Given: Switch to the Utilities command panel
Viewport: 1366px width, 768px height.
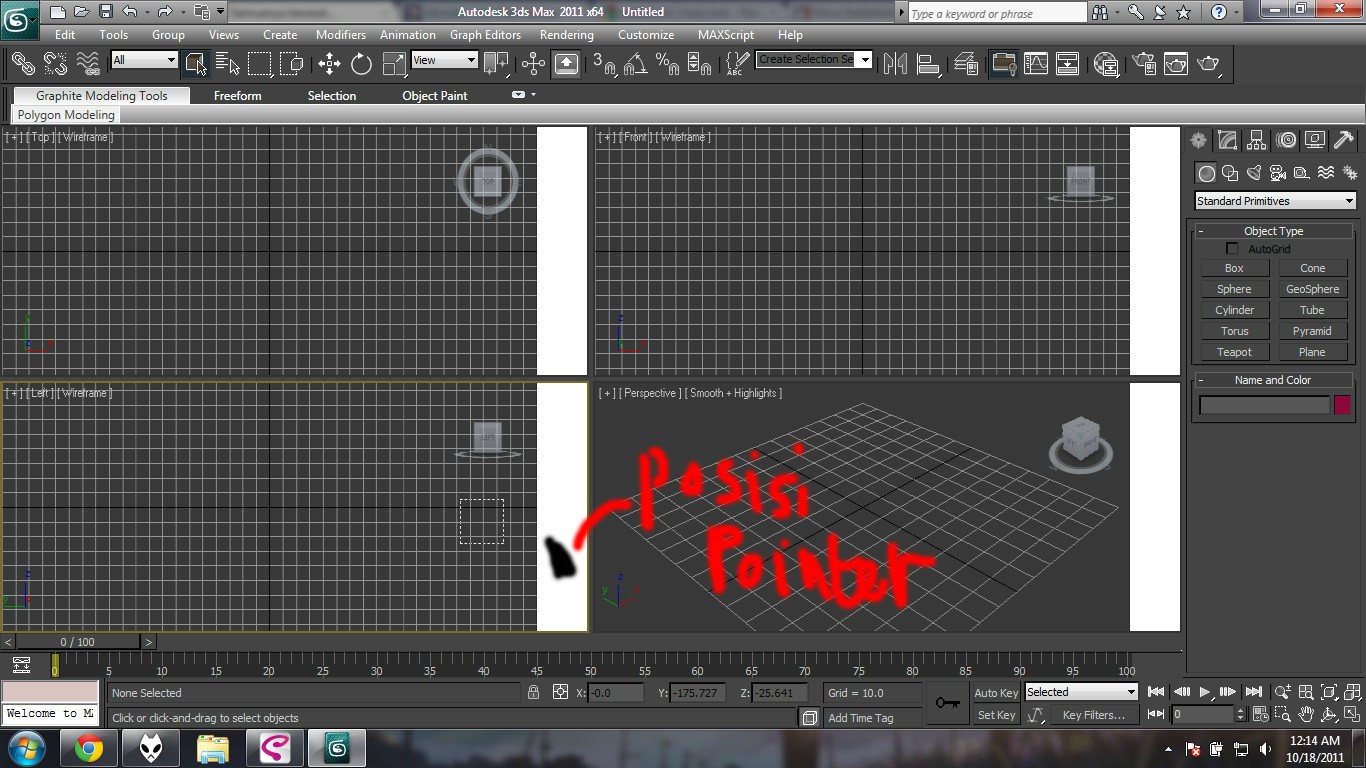Looking at the screenshot, I should (x=1344, y=140).
